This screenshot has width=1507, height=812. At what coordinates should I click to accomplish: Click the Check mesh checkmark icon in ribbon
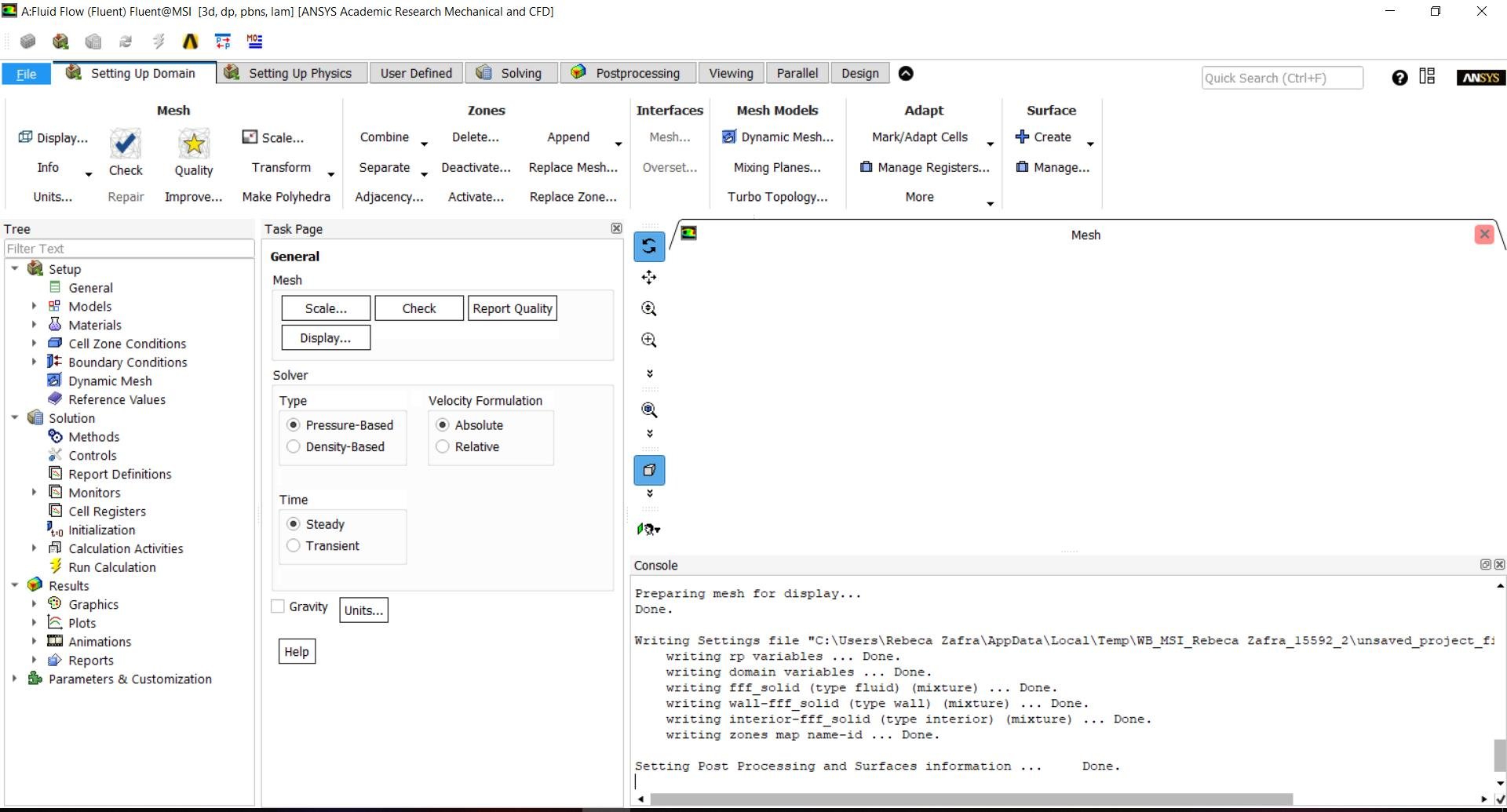[126, 144]
